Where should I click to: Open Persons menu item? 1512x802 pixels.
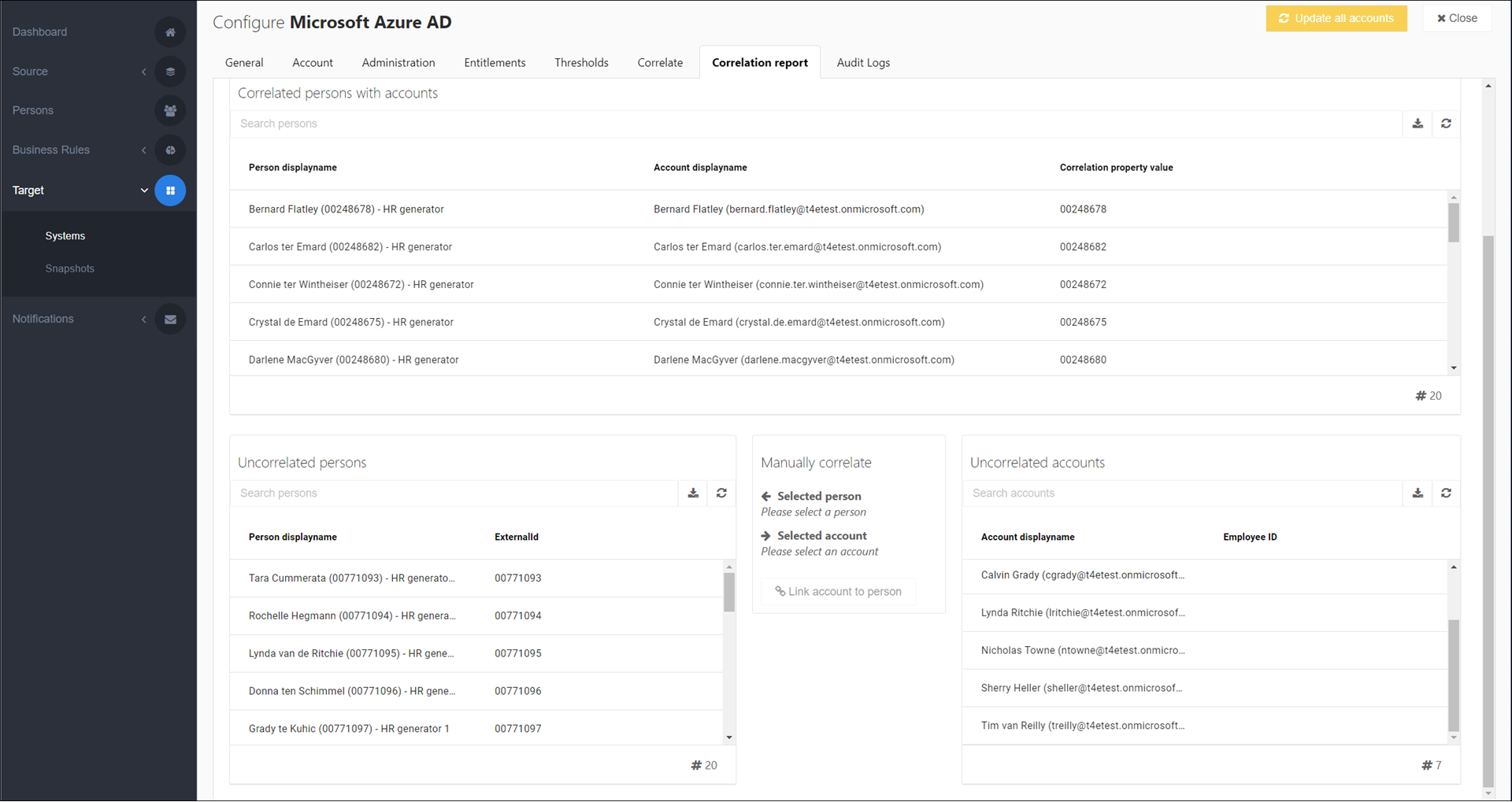[33, 111]
